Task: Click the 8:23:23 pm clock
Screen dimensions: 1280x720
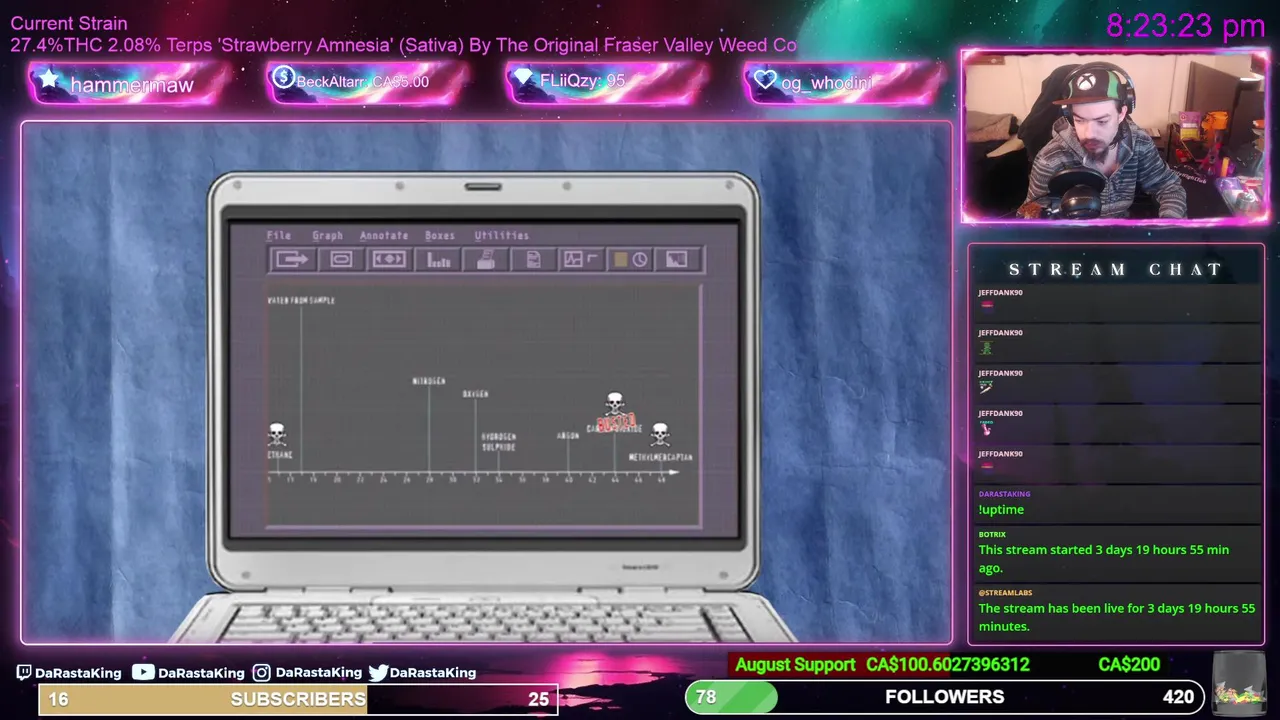Action: pyautogui.click(x=1186, y=26)
